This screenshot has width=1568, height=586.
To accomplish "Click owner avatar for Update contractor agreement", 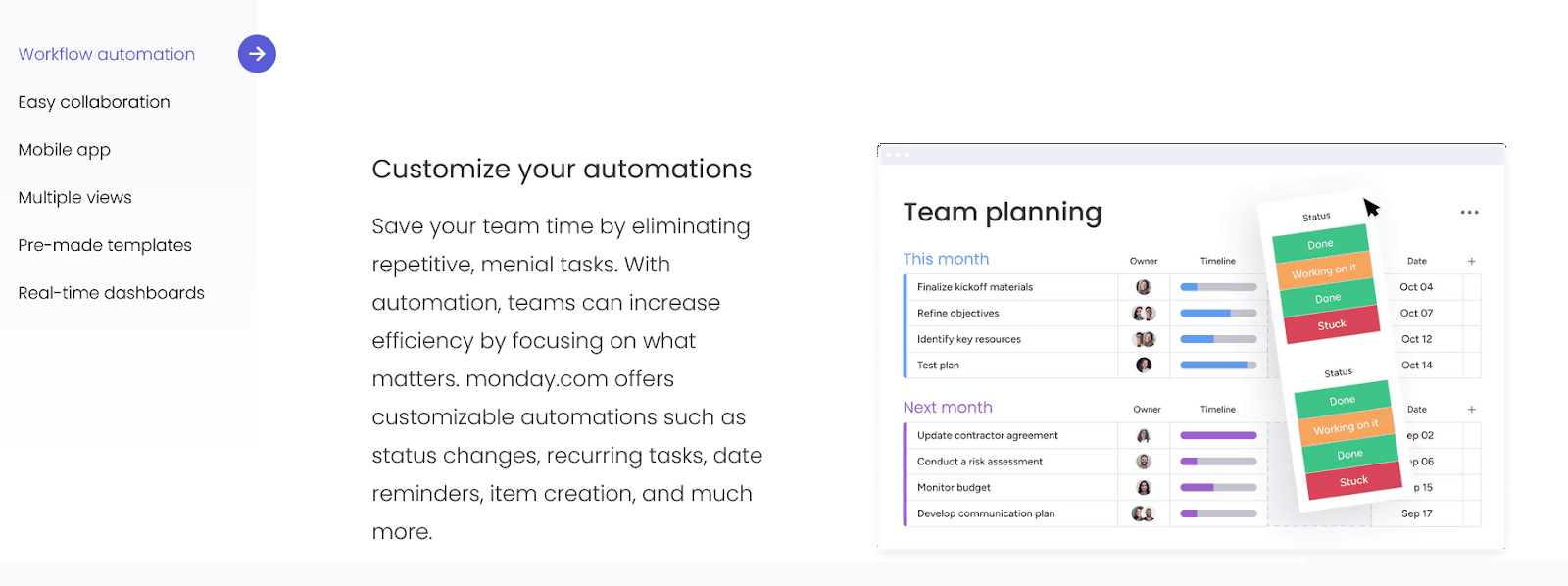I will (1143, 436).
